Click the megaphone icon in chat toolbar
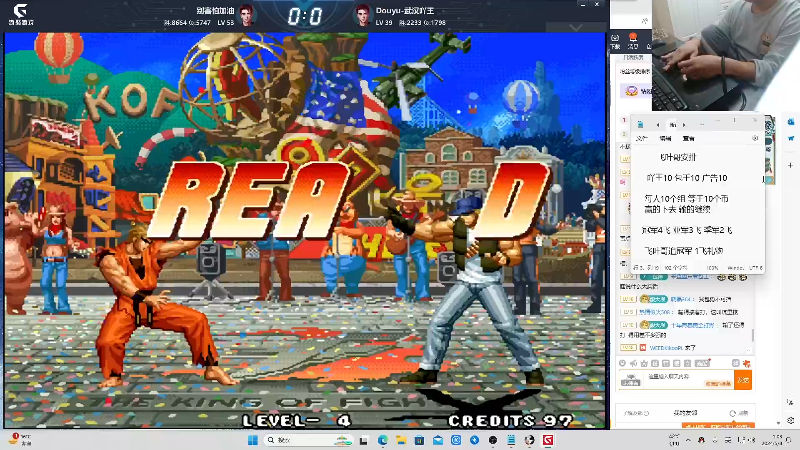 [x=633, y=363]
